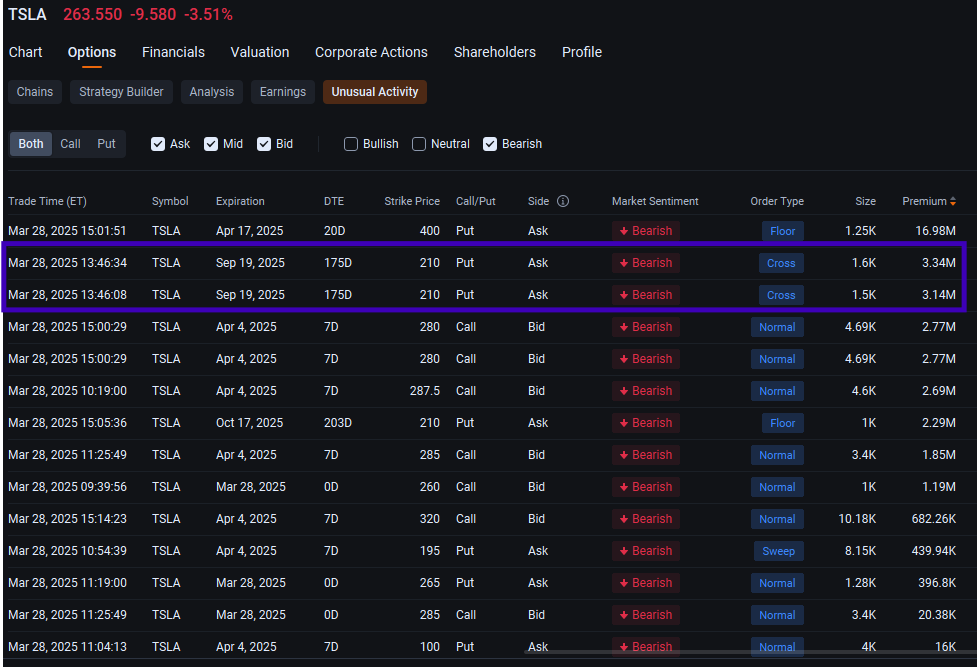
Task: Click the Sweep tag in 10:54:39 row
Action: click(x=779, y=551)
